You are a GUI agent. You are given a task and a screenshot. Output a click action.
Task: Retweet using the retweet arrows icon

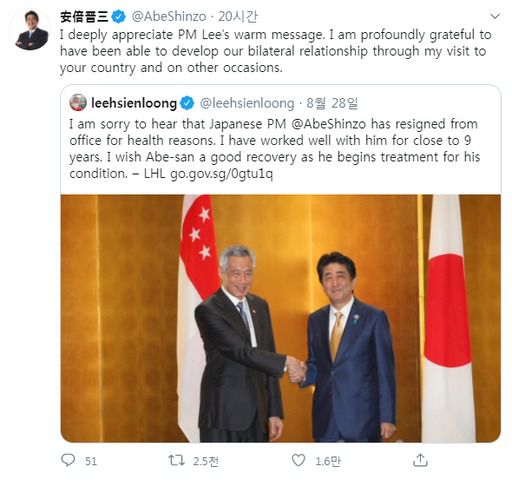click(176, 460)
